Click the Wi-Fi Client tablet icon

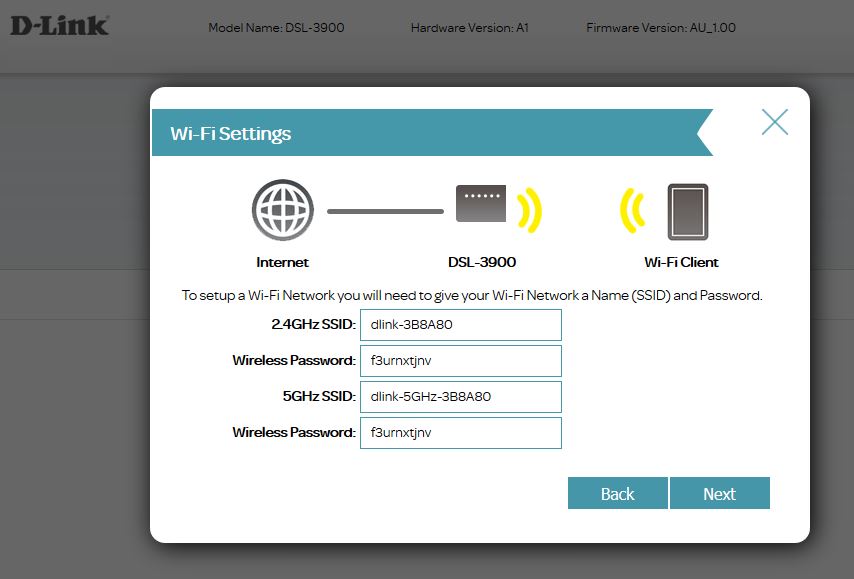(x=688, y=212)
